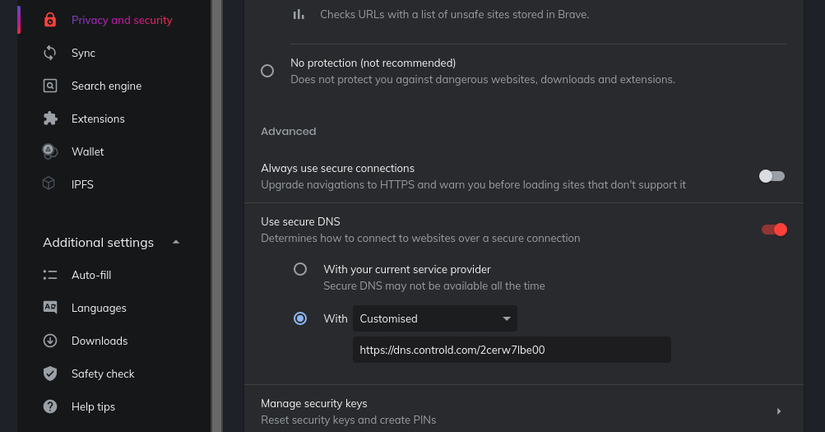Image resolution: width=825 pixels, height=432 pixels.
Task: Collapse Additional settings section arrow
Action: [176, 243]
